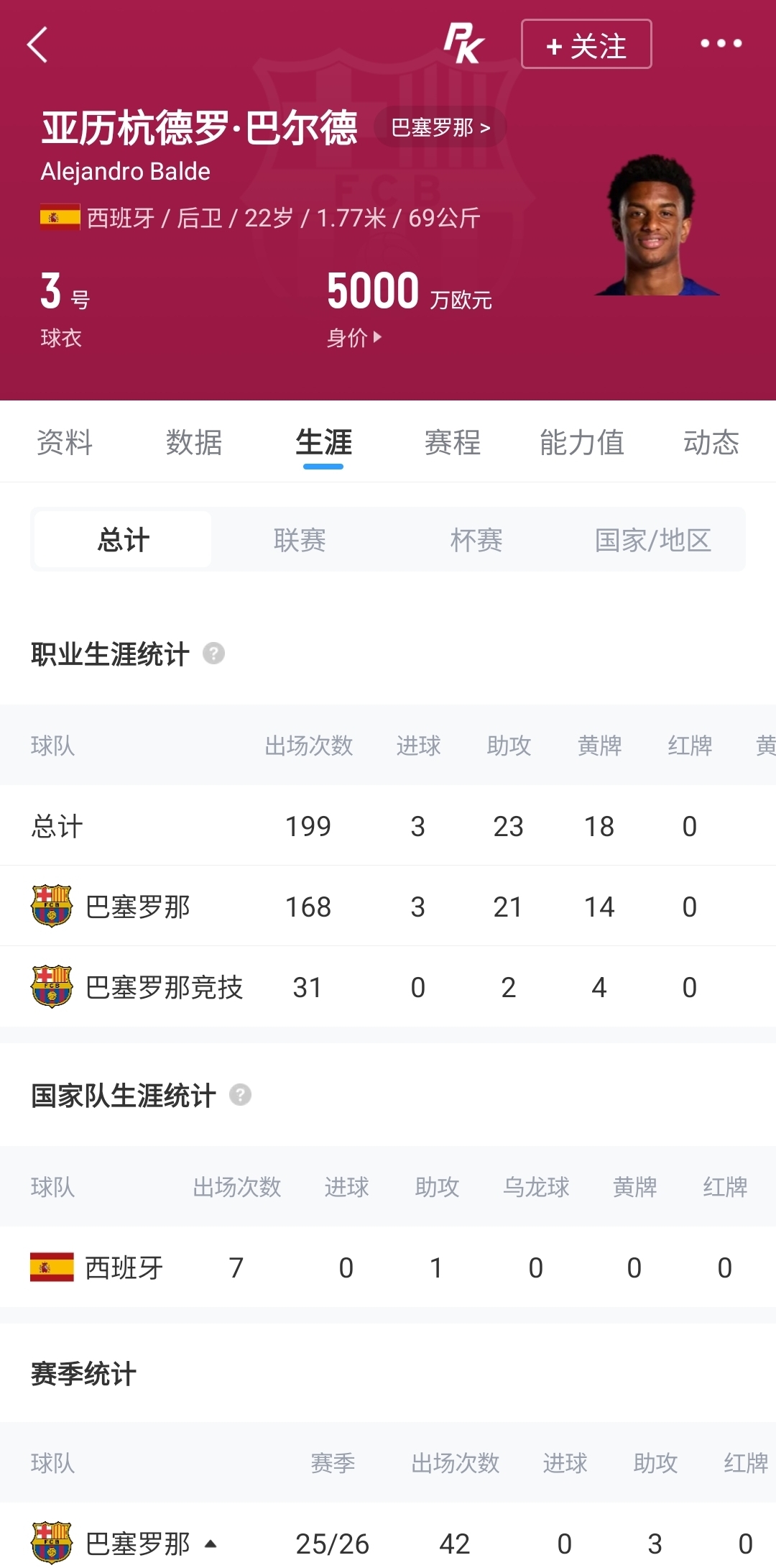Viewport: 776px width, 1568px height.
Task: Open the 赛程 tab
Action: coord(453,442)
